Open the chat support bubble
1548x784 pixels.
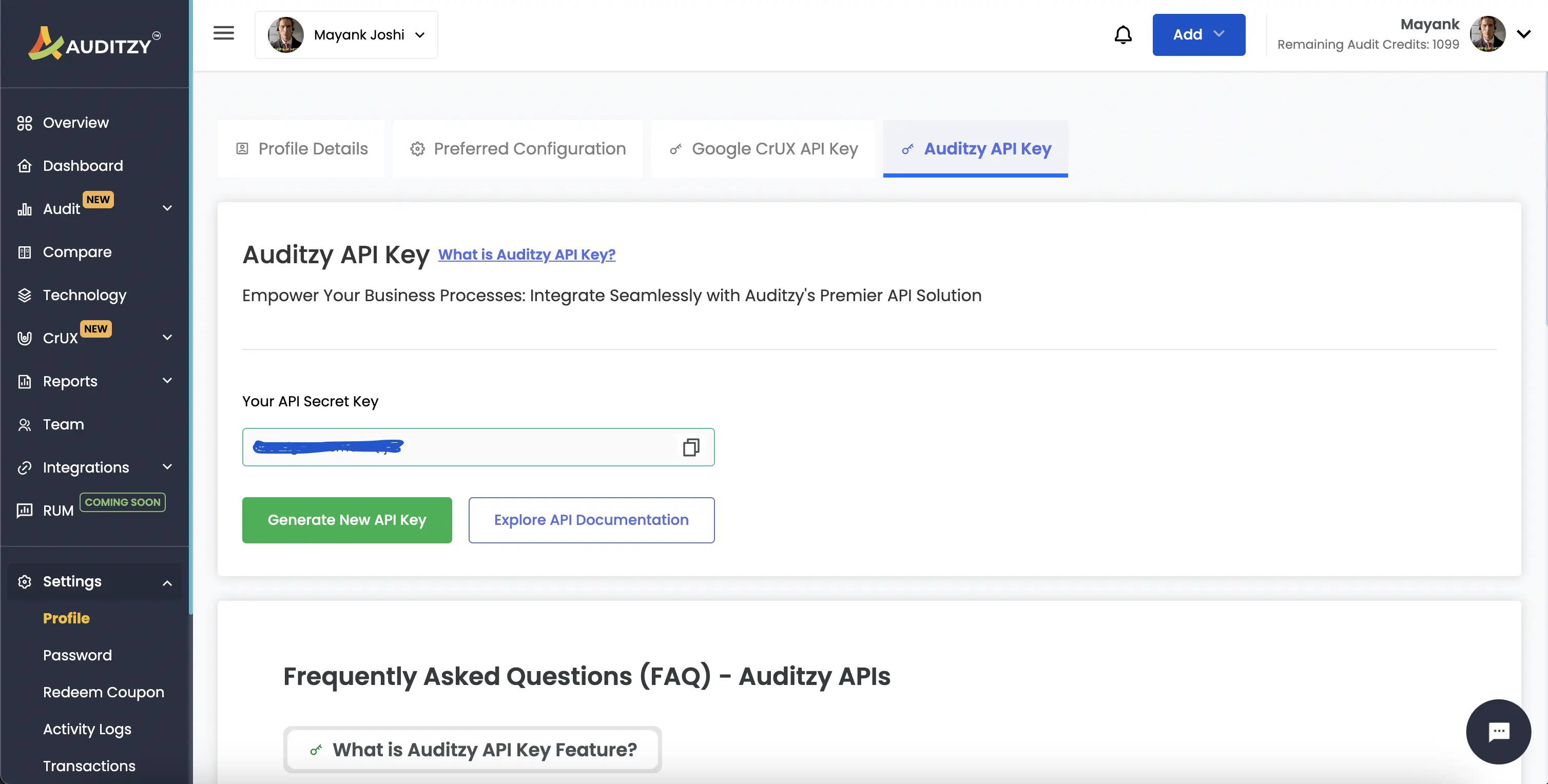(1498, 731)
